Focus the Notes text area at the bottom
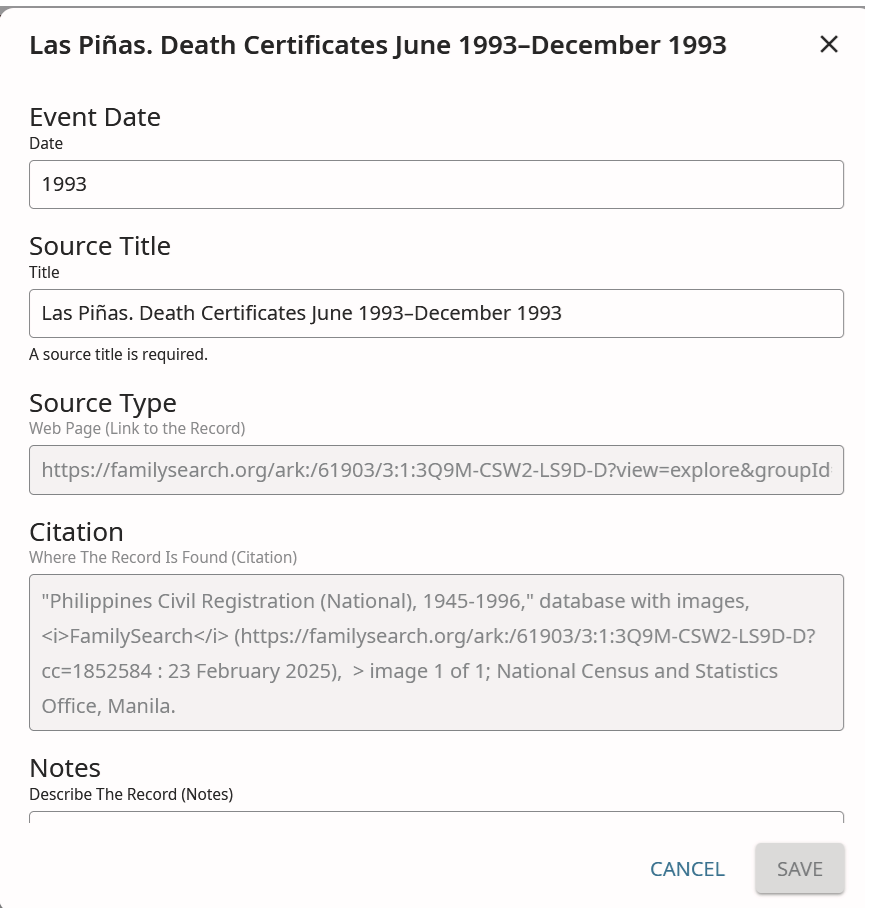 tap(436, 817)
